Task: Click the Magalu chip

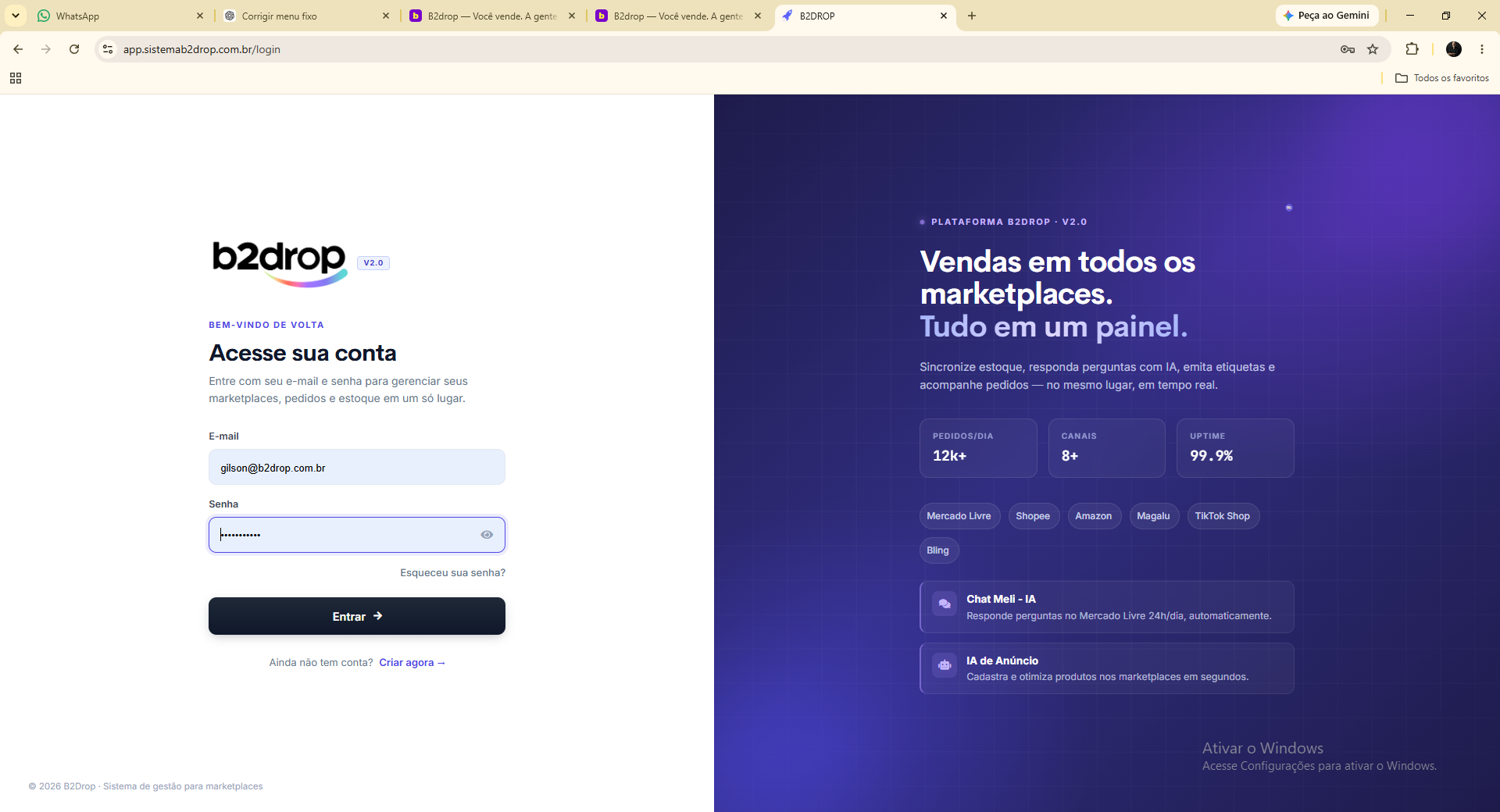Action: coord(1153,516)
